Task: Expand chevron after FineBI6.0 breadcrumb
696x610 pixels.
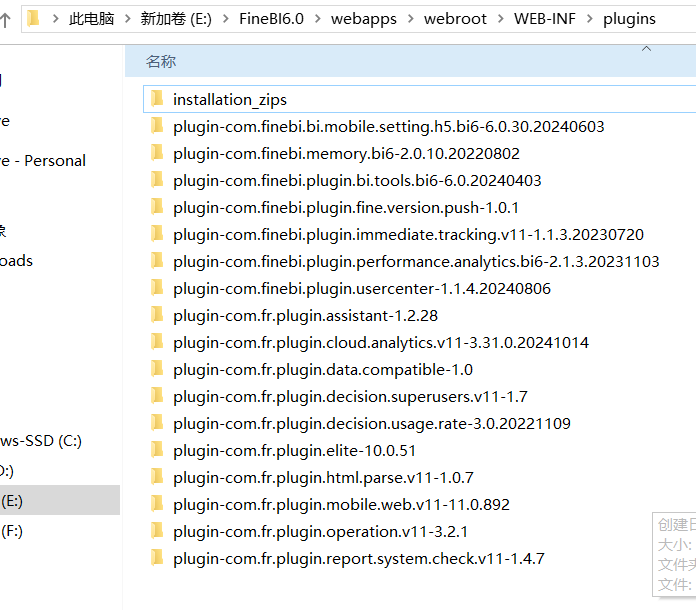Action: [x=317, y=19]
